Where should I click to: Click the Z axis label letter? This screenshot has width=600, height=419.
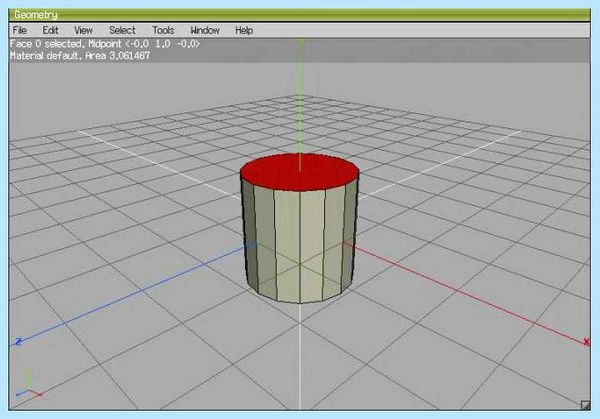(18, 341)
